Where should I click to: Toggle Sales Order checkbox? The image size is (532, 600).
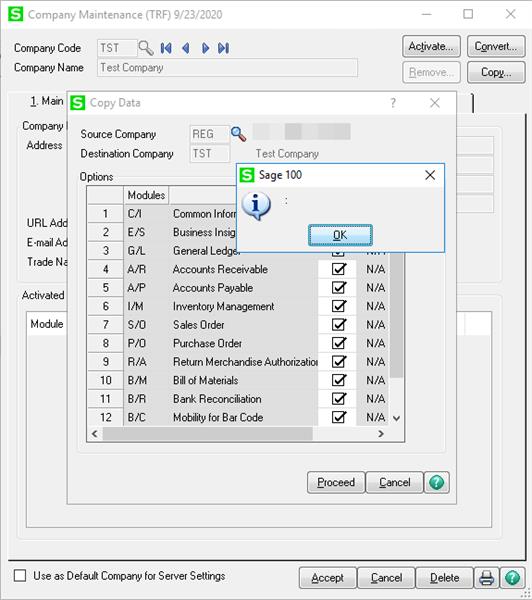(339, 324)
